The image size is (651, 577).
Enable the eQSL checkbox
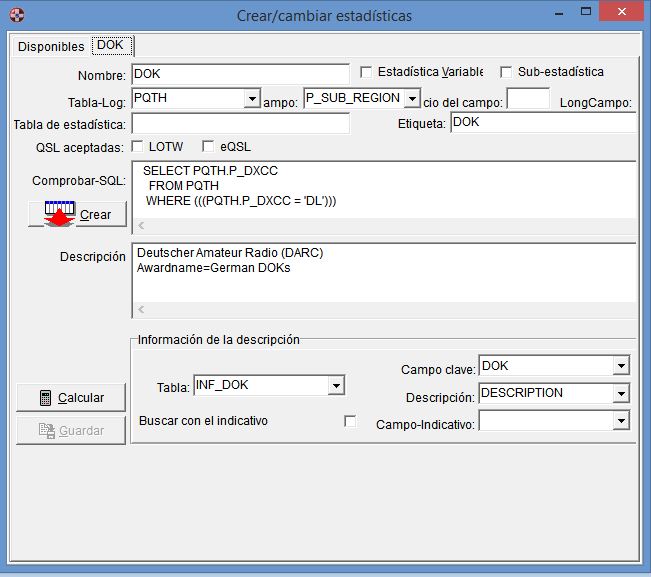coord(209,146)
